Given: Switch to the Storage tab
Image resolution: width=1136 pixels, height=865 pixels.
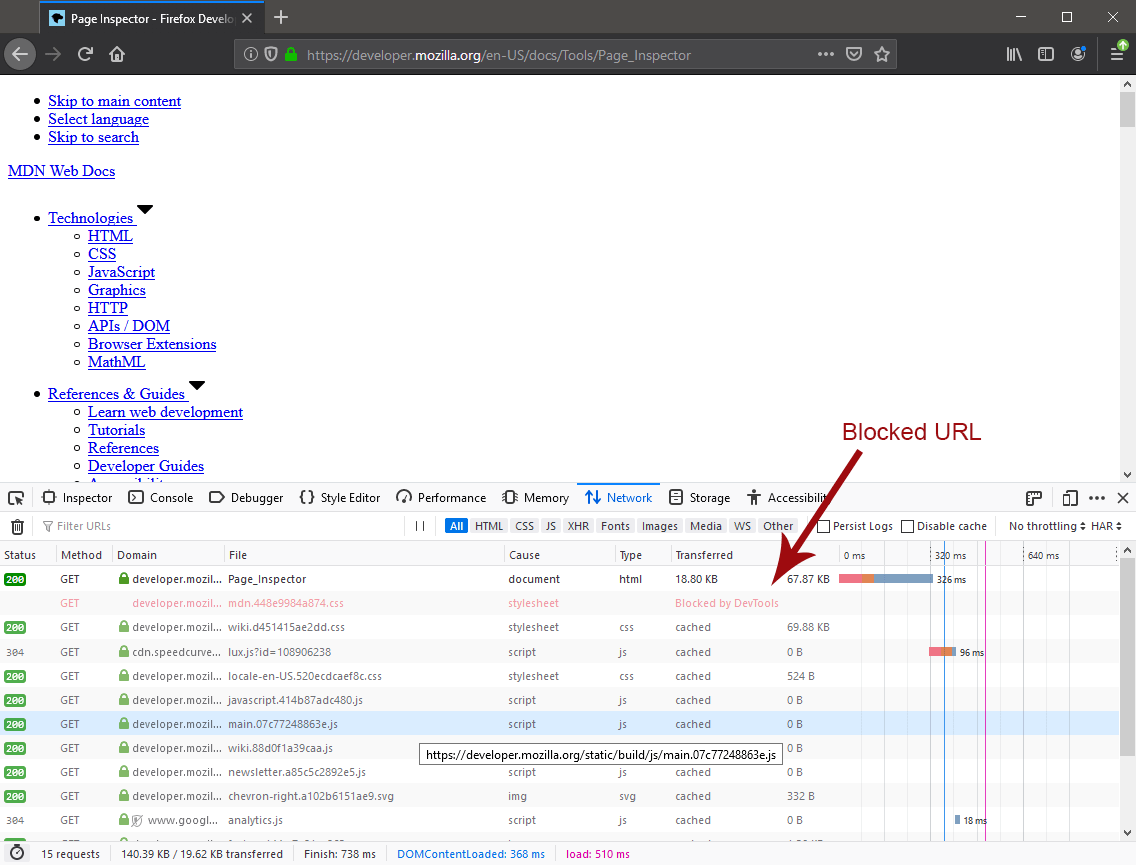Looking at the screenshot, I should [x=699, y=498].
